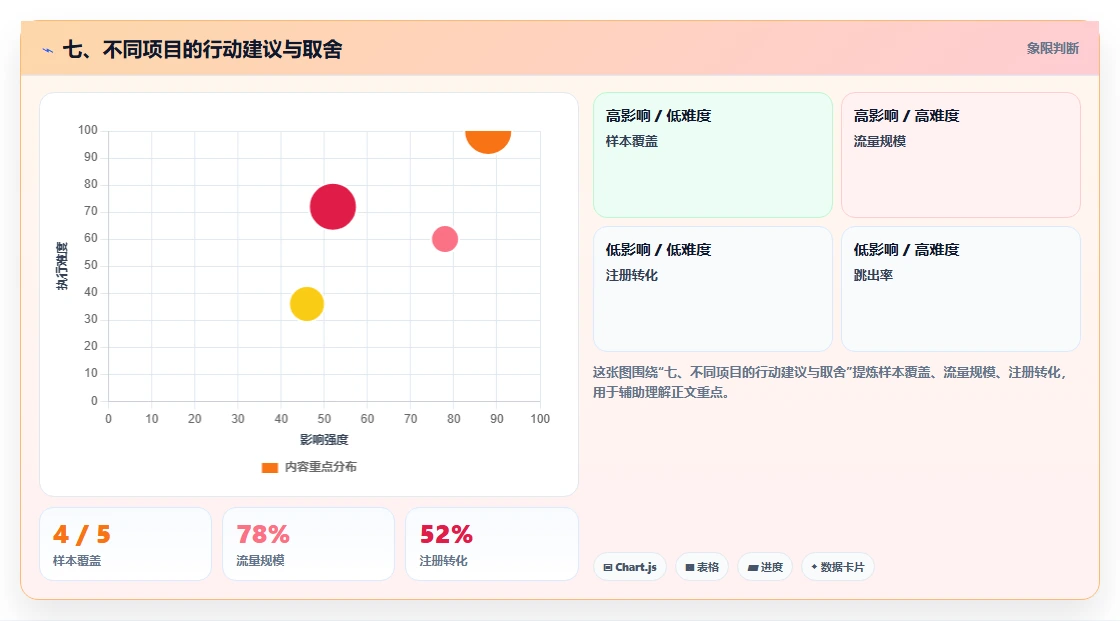Click the 数据卡片 tag chip
This screenshot has width=1120, height=621.
pyautogui.click(x=838, y=567)
